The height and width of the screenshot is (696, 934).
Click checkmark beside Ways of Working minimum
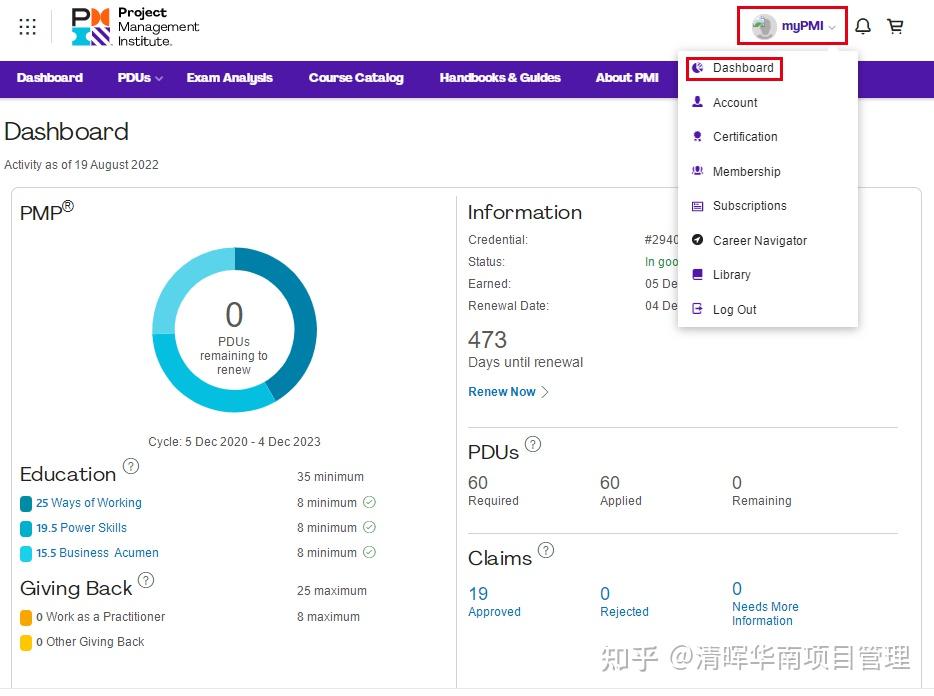click(x=369, y=502)
